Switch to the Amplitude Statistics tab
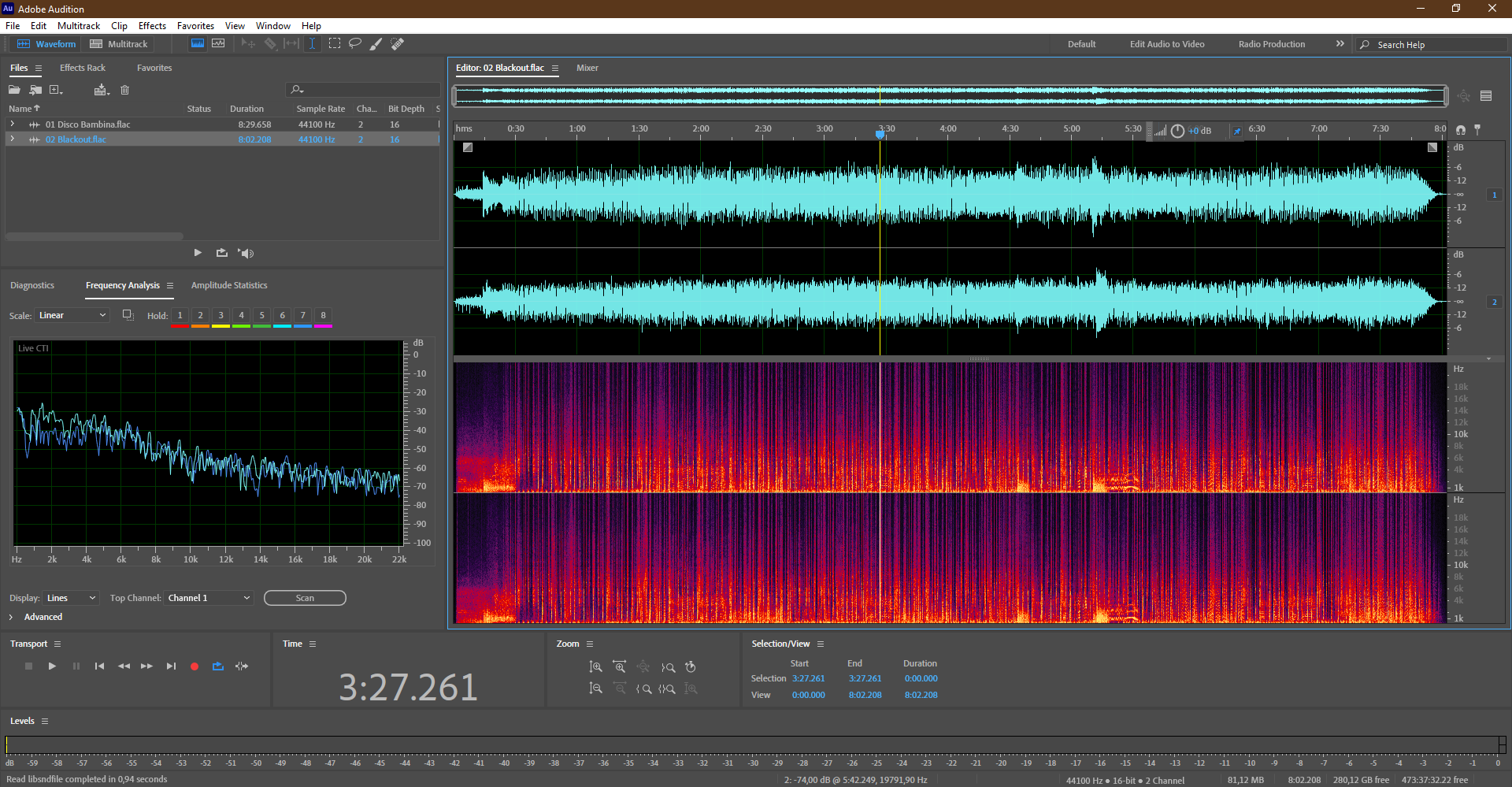Viewport: 1512px width, 787px height. point(229,285)
